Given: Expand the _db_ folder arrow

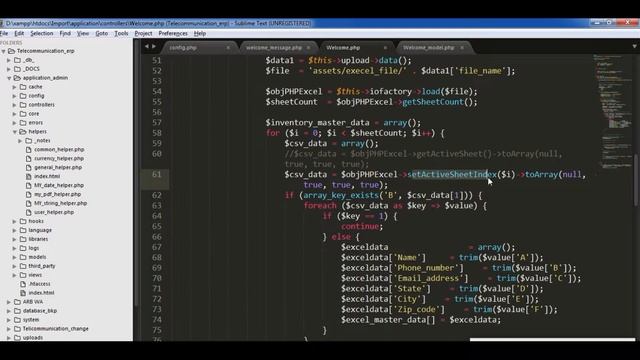Looking at the screenshot, I should tap(9, 60).
